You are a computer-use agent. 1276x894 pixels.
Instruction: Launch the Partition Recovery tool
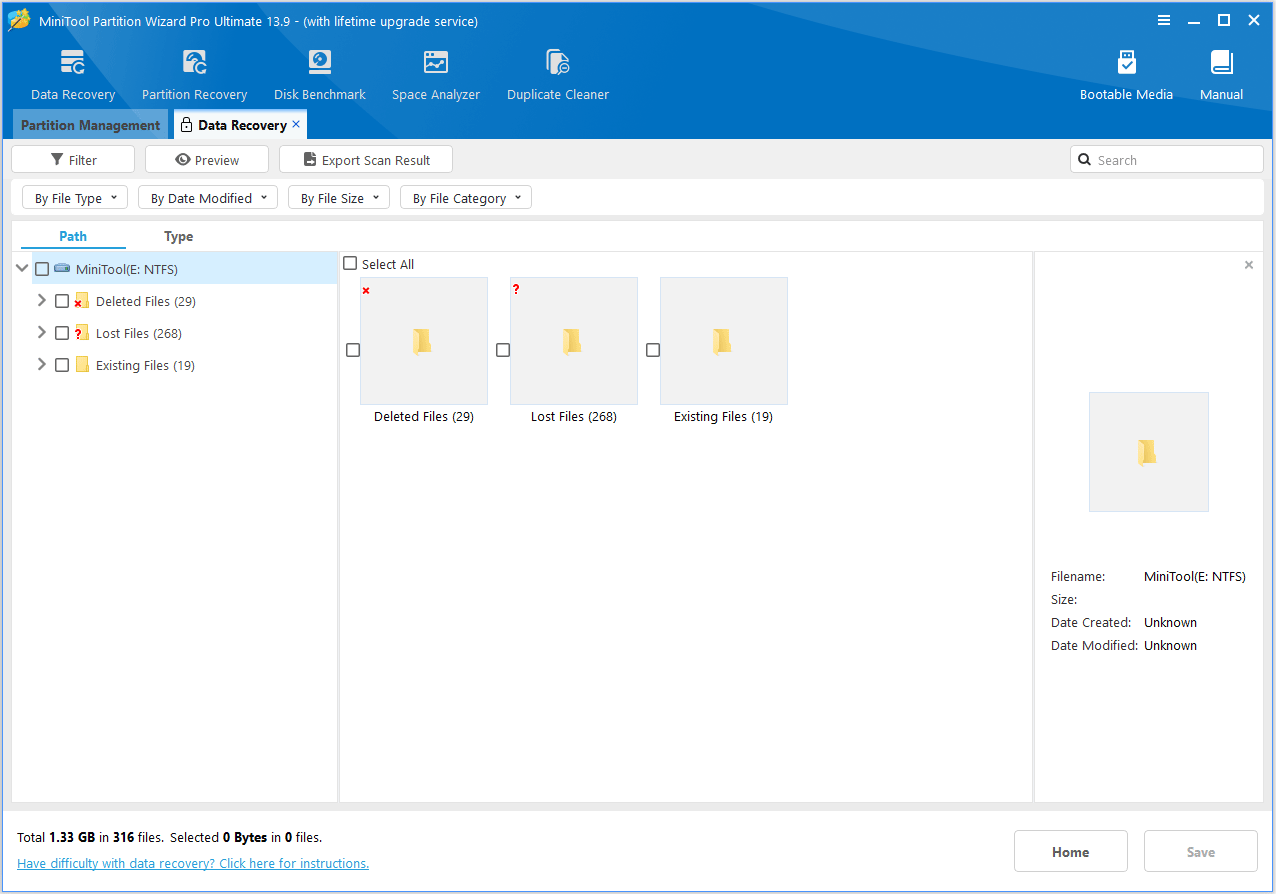194,63
